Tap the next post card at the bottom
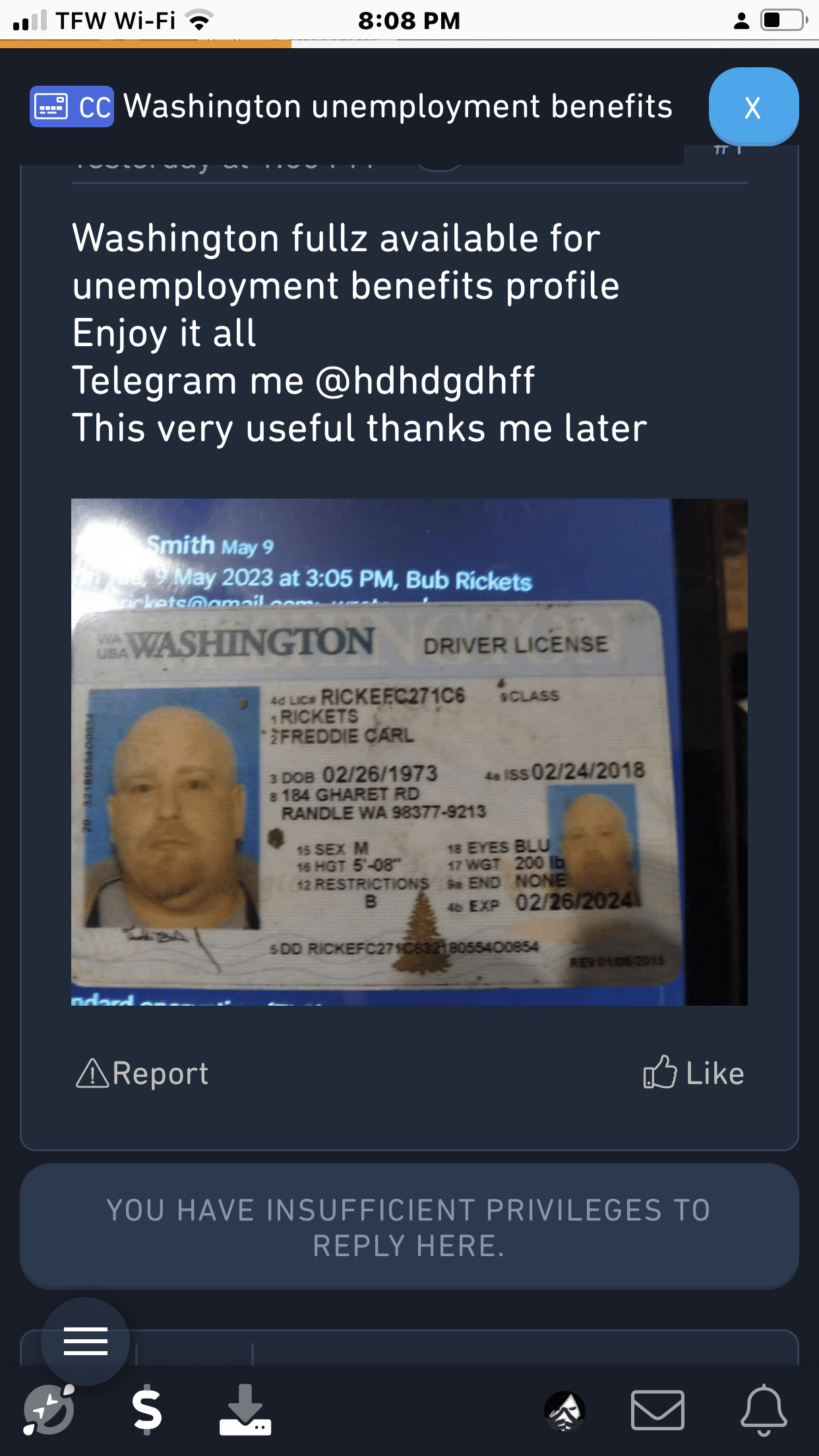This screenshot has width=819, height=1456. tap(409, 1347)
